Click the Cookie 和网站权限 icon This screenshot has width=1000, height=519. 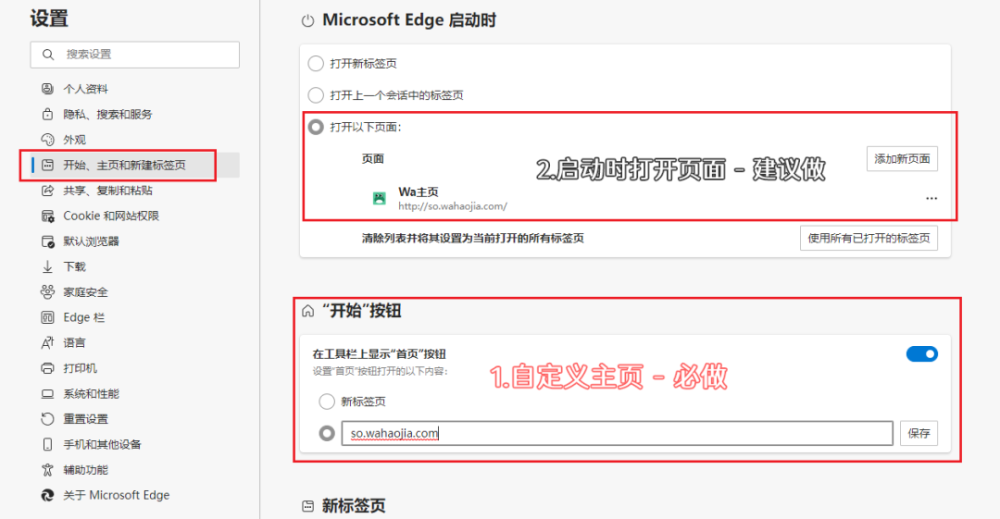47,216
